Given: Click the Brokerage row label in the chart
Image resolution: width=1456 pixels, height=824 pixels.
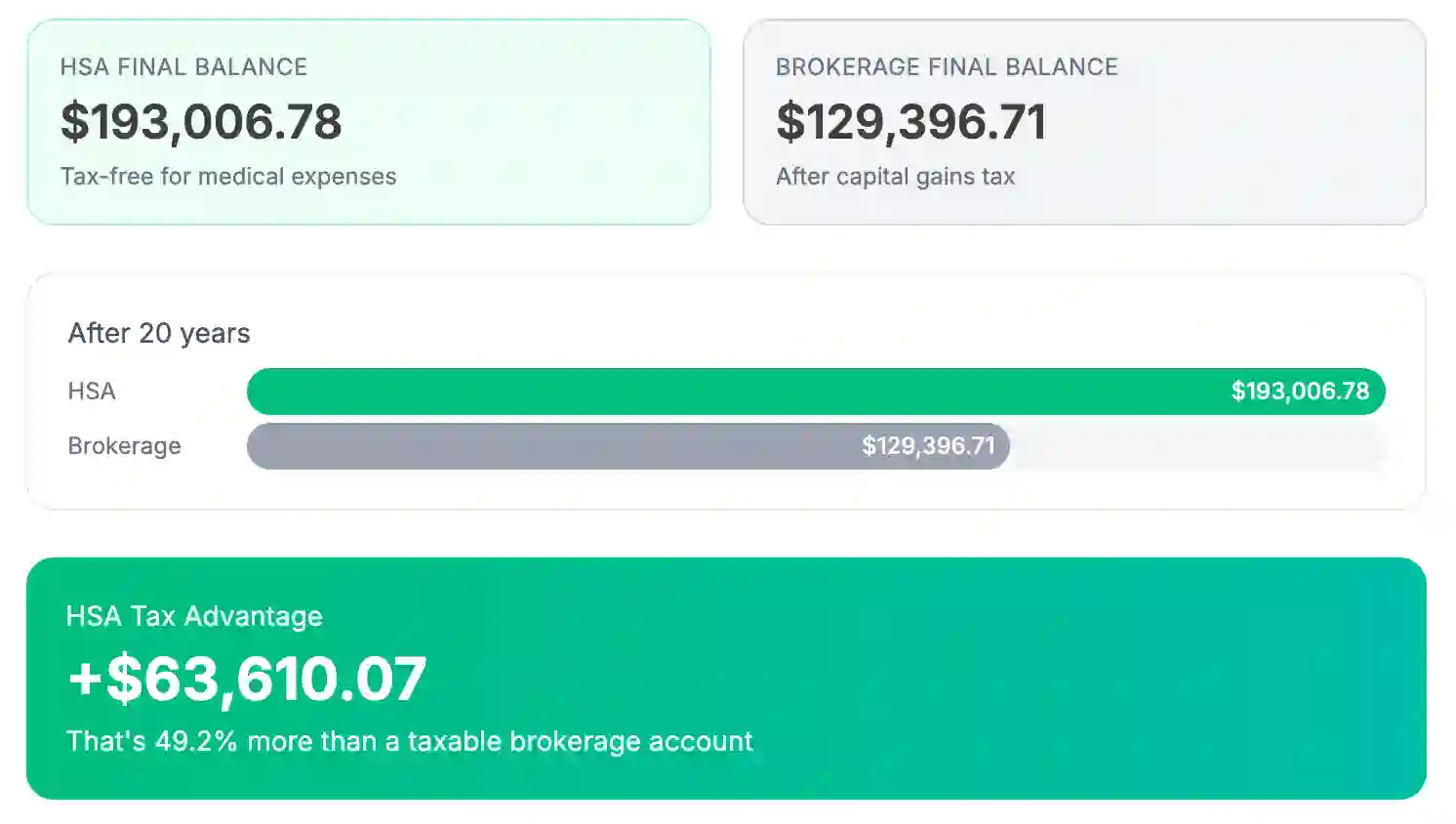Looking at the screenshot, I should (124, 446).
